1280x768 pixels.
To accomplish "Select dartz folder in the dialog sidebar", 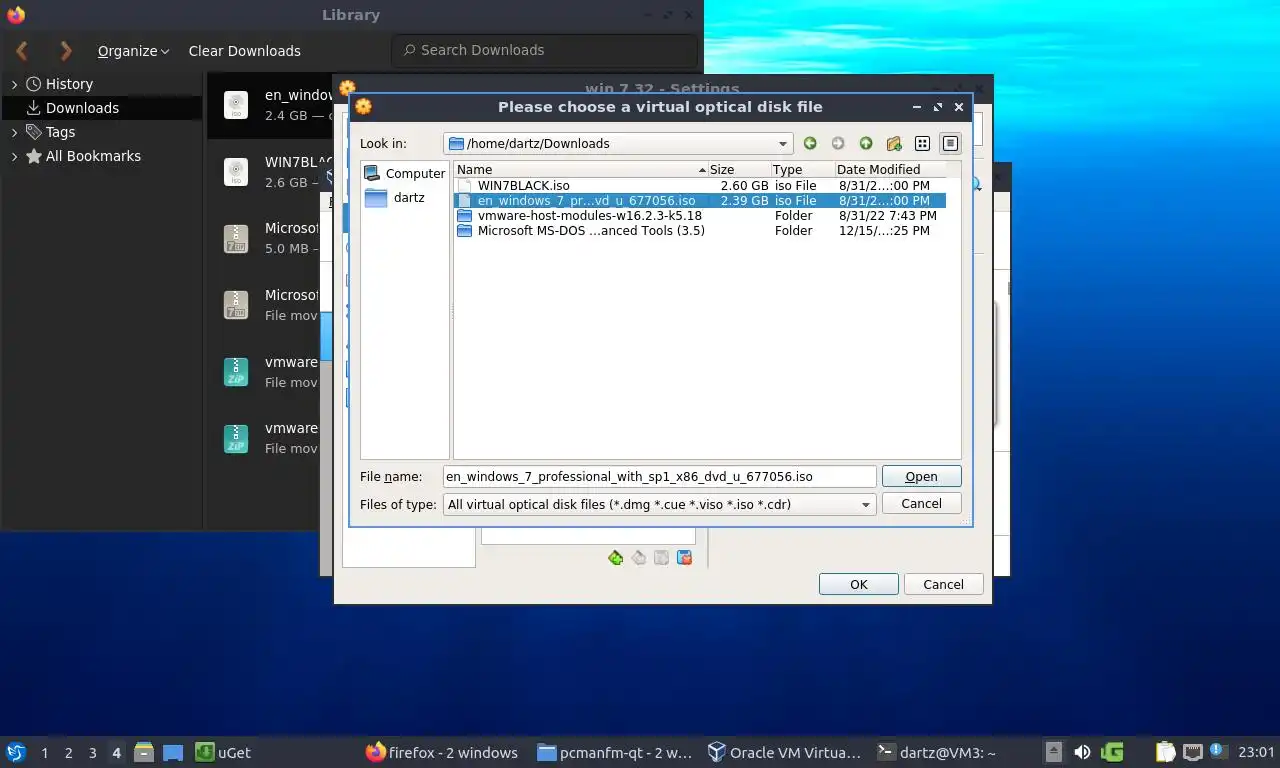I will (395, 197).
